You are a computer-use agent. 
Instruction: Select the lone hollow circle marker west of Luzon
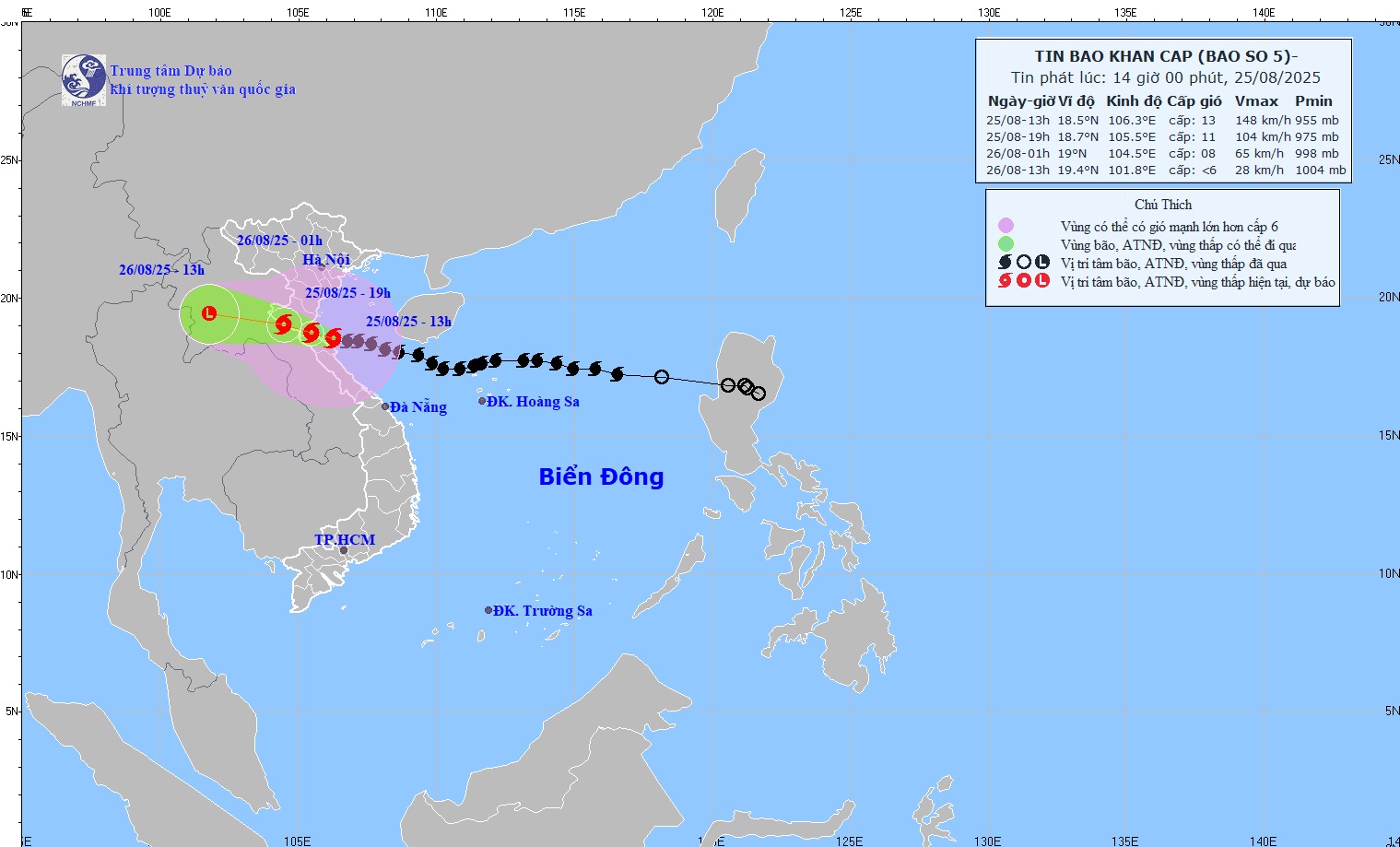click(x=662, y=377)
